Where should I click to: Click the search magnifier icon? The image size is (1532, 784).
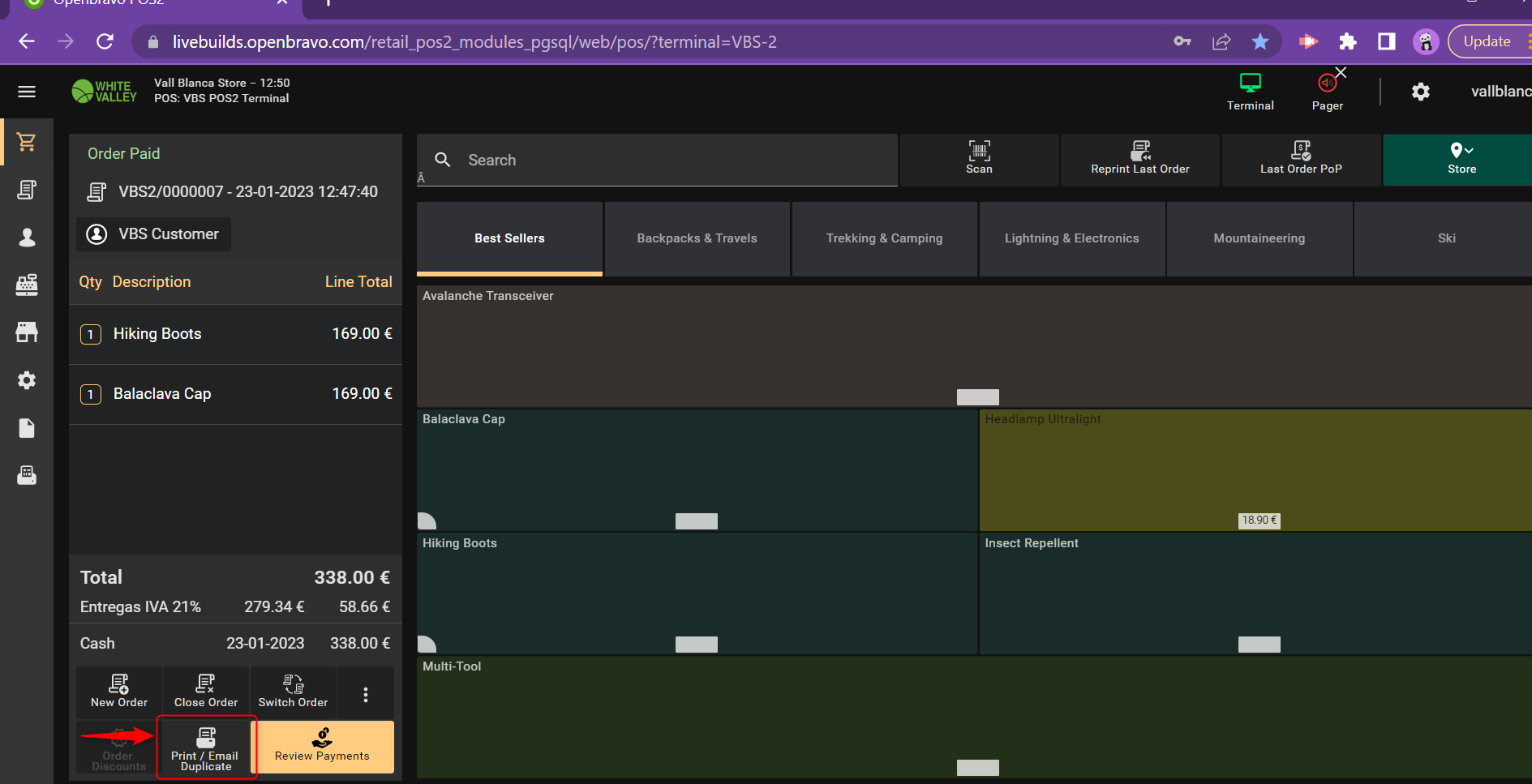pos(443,160)
